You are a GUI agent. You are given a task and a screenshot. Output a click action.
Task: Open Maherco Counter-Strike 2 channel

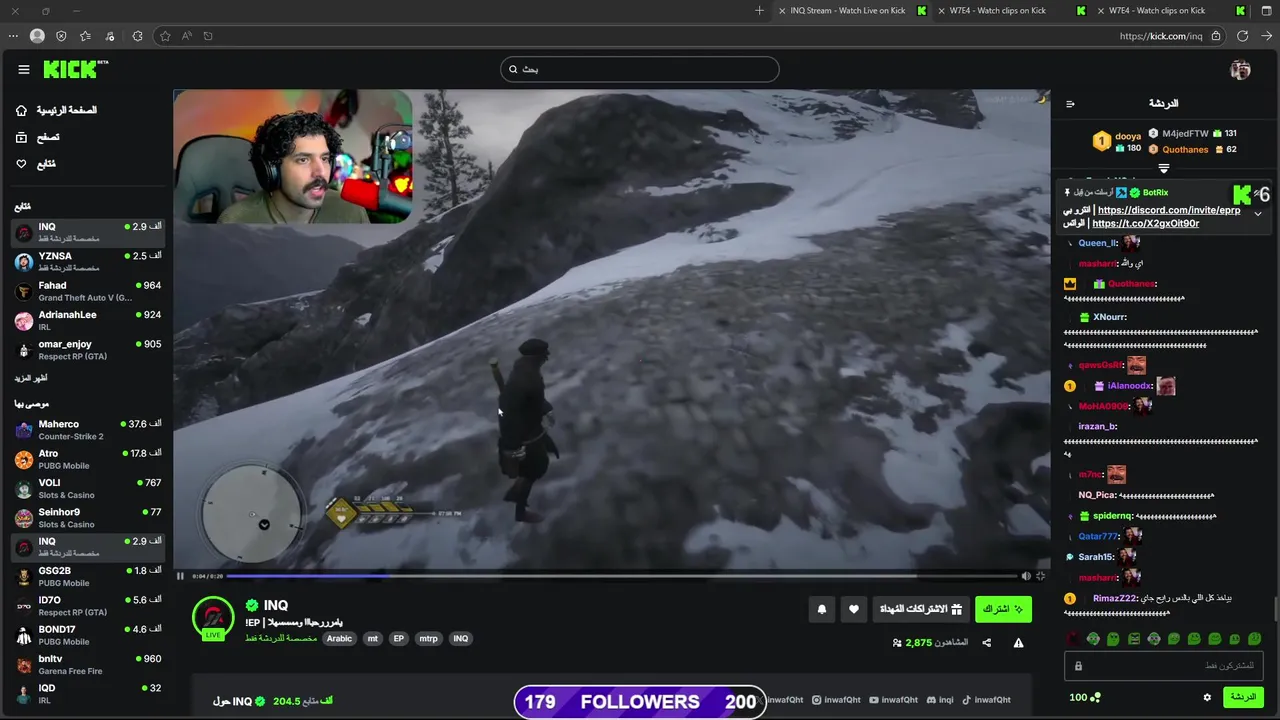[x=88, y=430]
